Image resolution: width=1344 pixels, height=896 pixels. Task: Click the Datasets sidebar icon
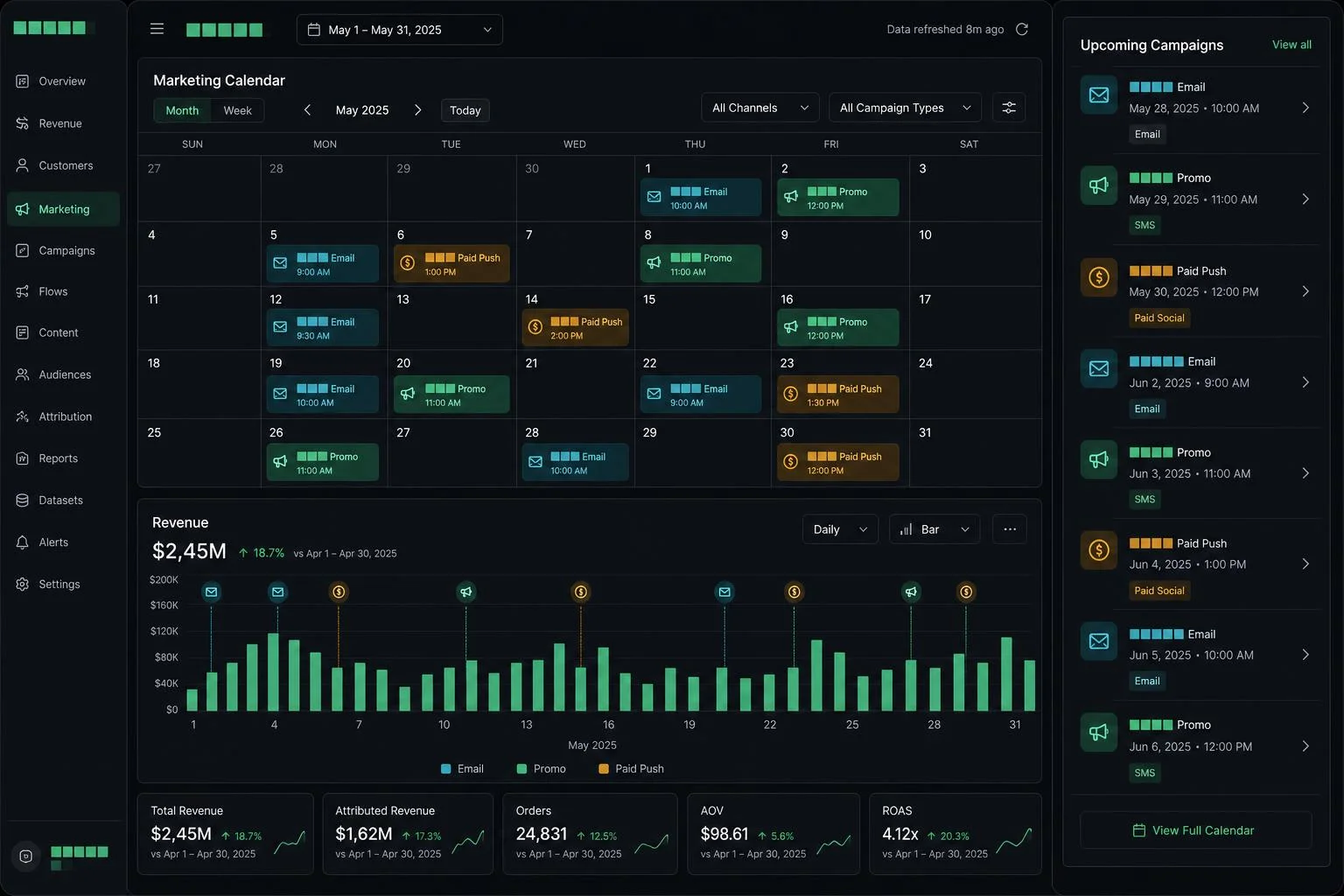(x=23, y=500)
